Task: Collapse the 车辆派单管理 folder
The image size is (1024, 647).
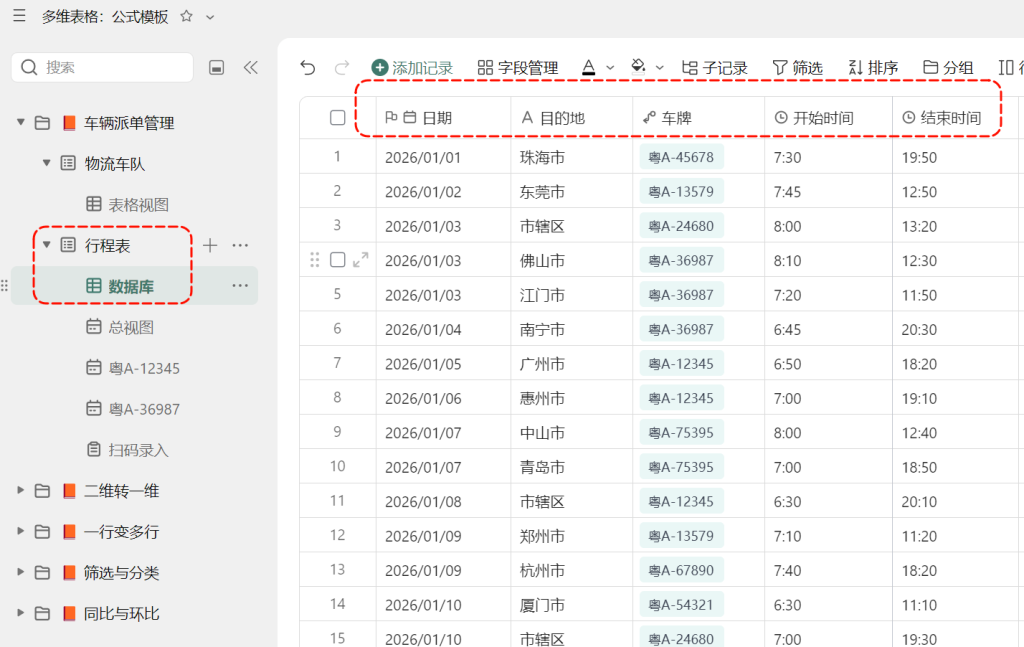Action: (21, 122)
